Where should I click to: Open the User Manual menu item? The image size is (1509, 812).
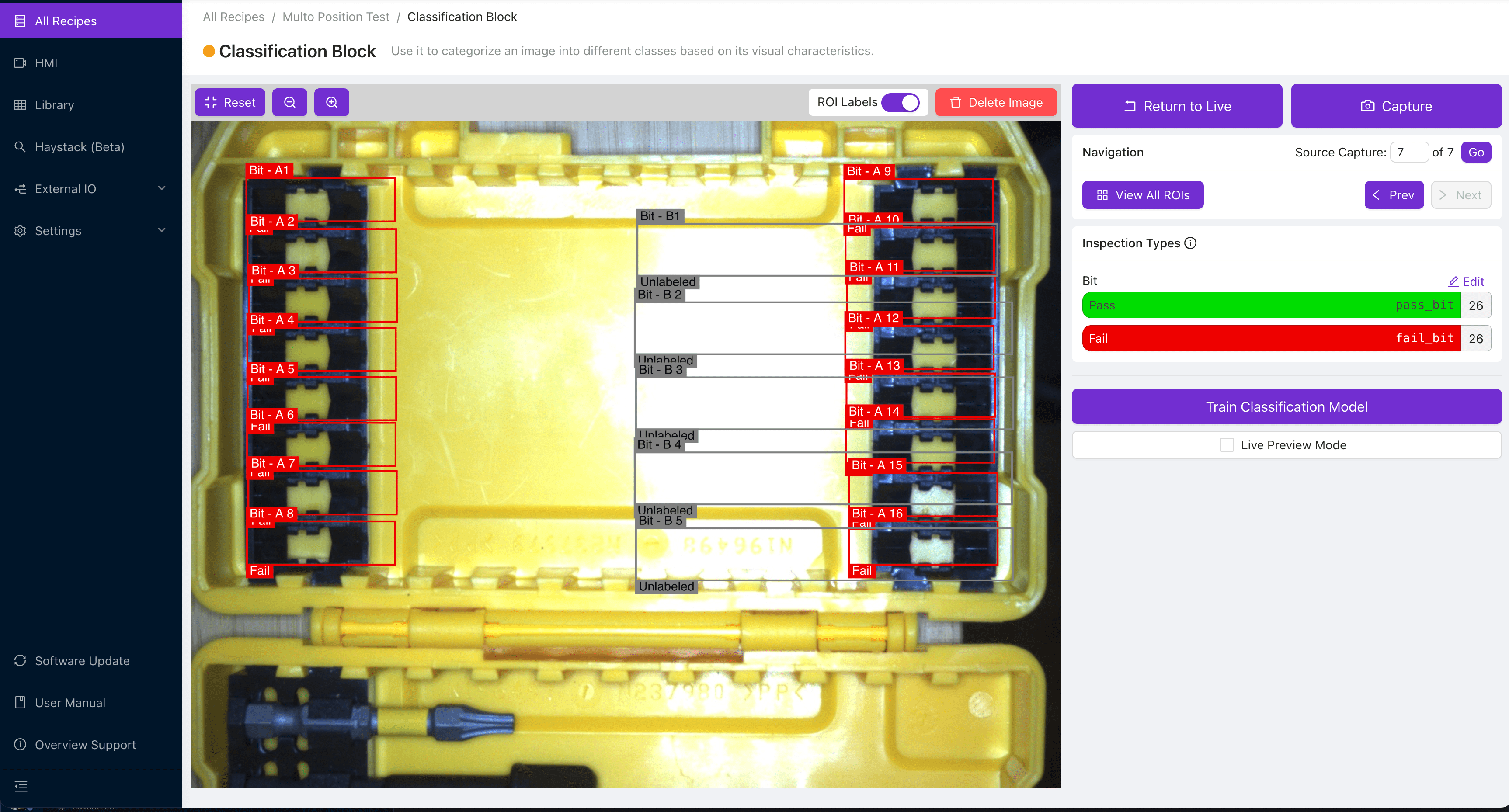(70, 702)
